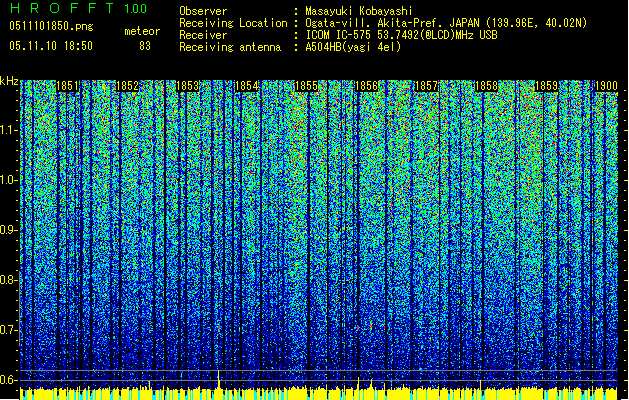Click the 1855 time marker
This screenshot has height=400, width=629.
307,87
